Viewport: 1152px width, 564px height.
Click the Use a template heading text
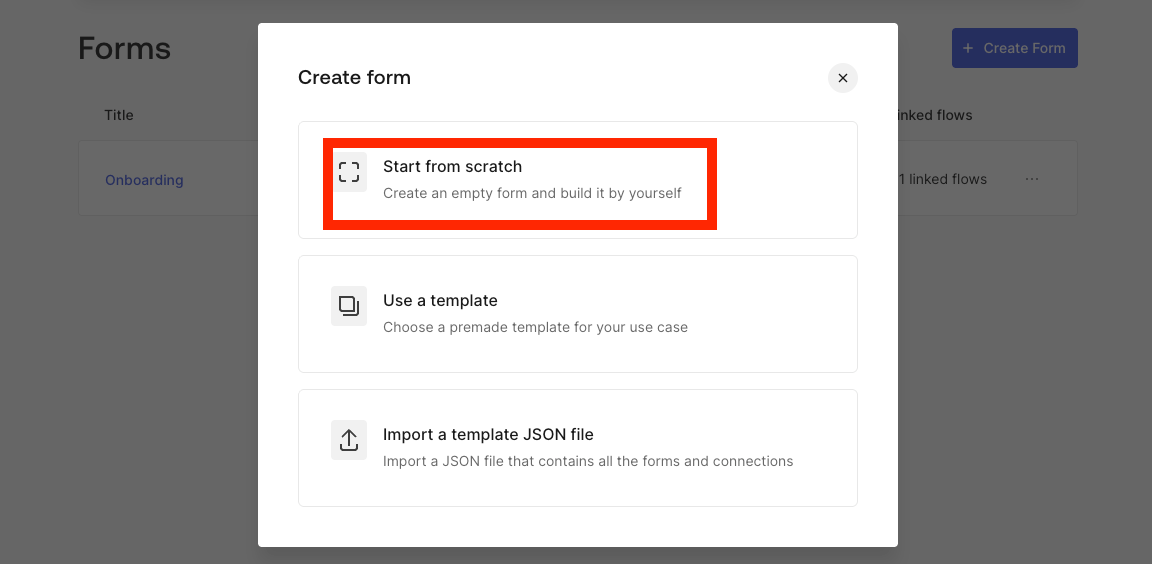[x=440, y=300]
